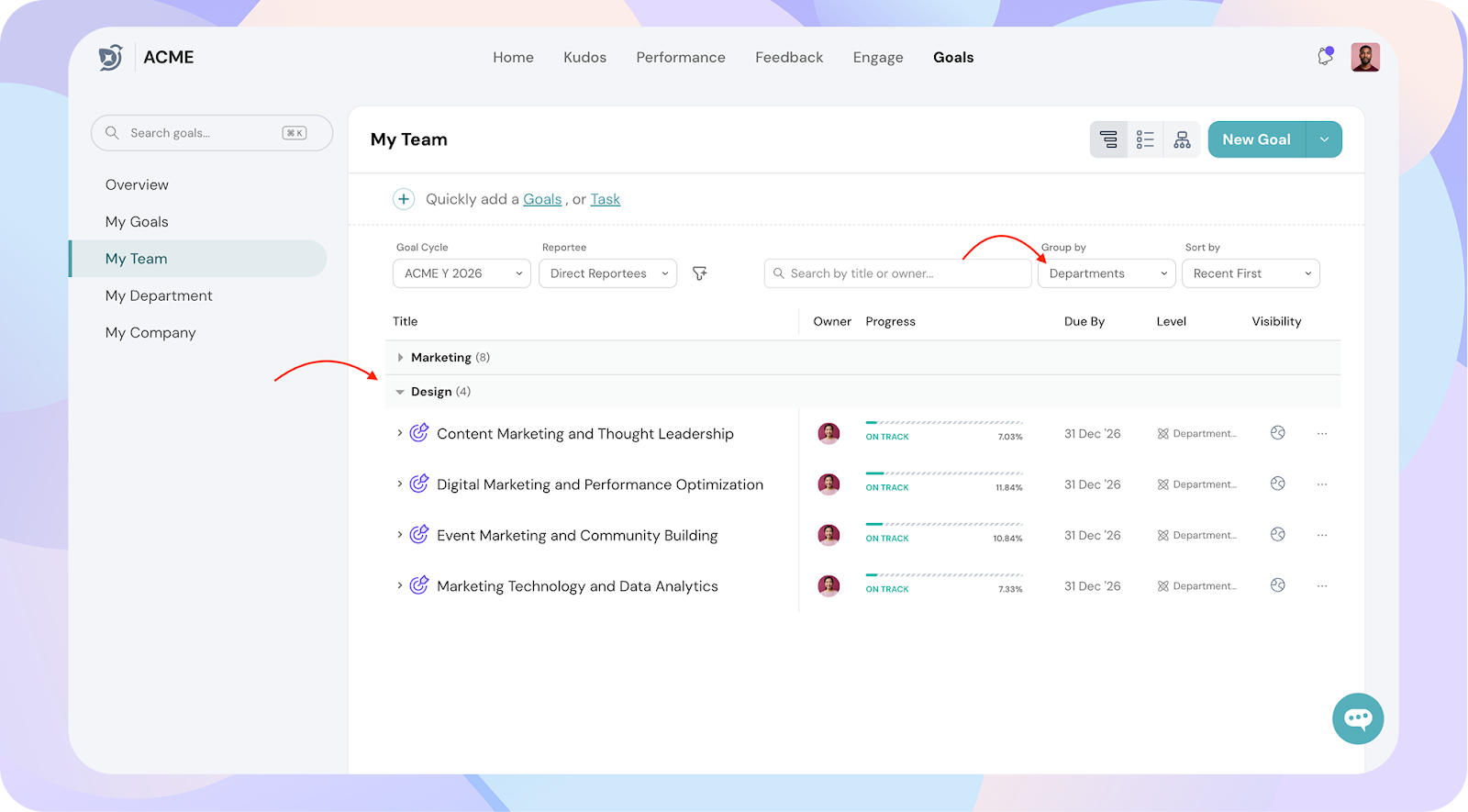
Task: Click owner avatar for Marketing Technology goal
Action: click(829, 585)
